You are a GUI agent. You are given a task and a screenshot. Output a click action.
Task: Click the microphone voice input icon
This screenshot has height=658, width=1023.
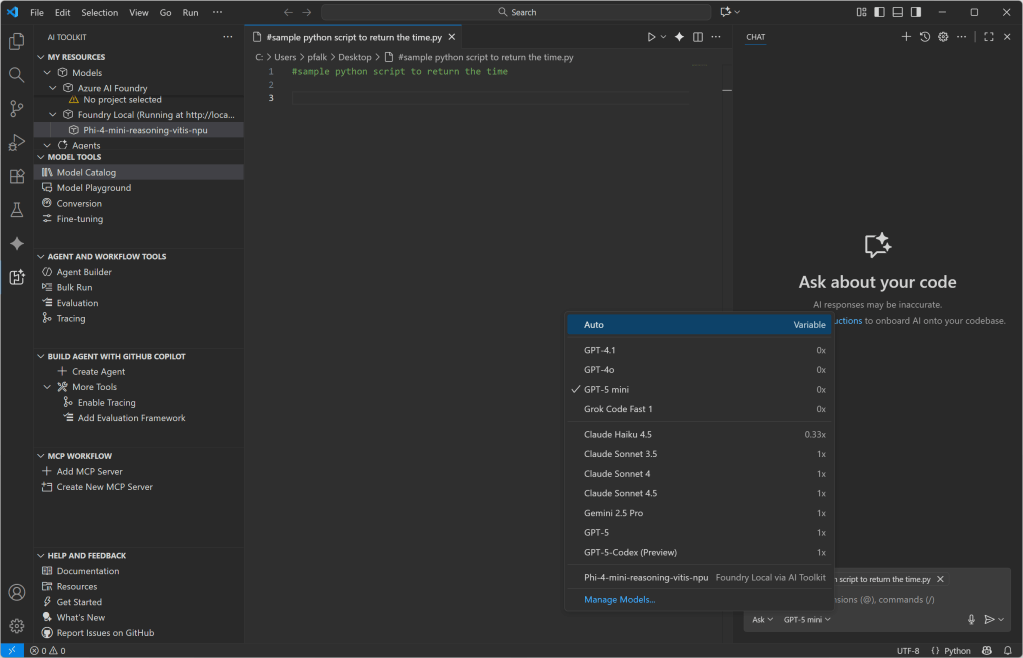[x=971, y=620]
